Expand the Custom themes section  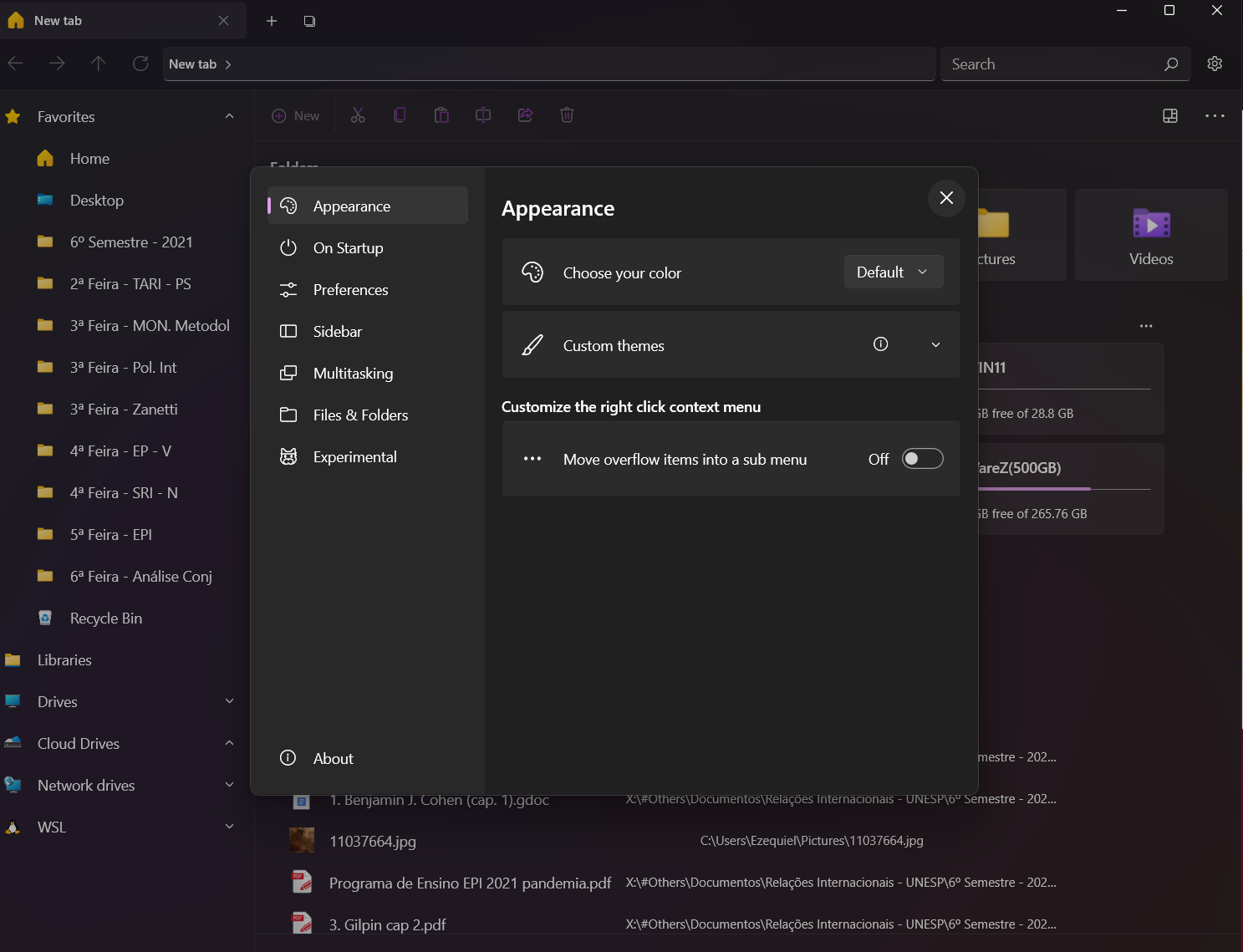[935, 344]
